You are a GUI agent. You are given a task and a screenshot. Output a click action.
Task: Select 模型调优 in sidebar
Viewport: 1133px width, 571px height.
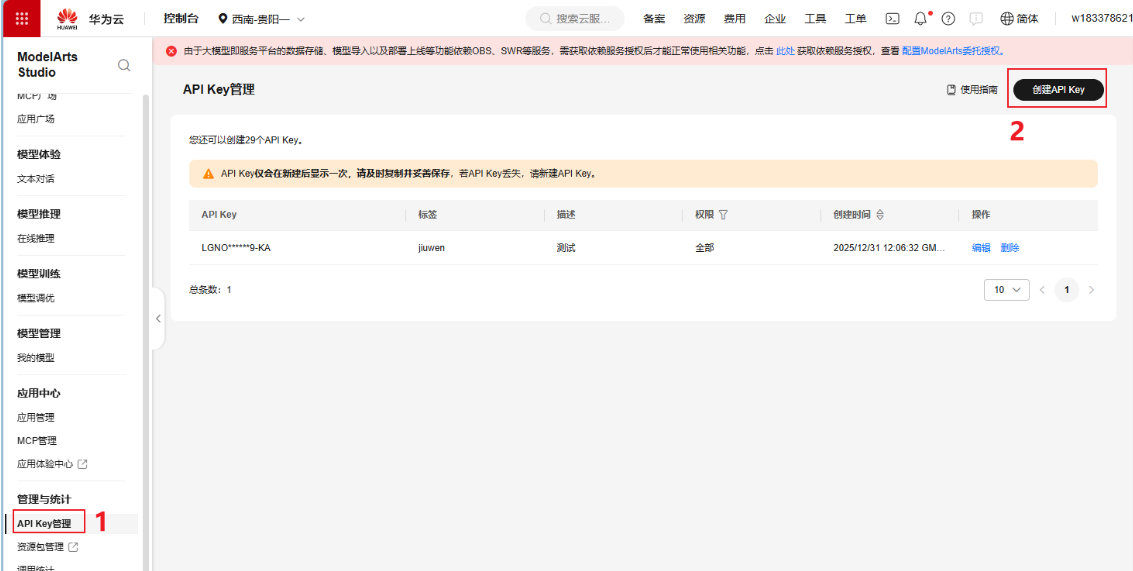coord(35,298)
